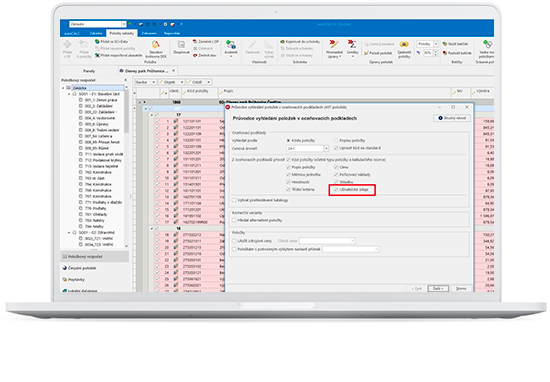Open the Limitky ribbon tool
Screen dimensions: 550x382
(x=352, y=48)
